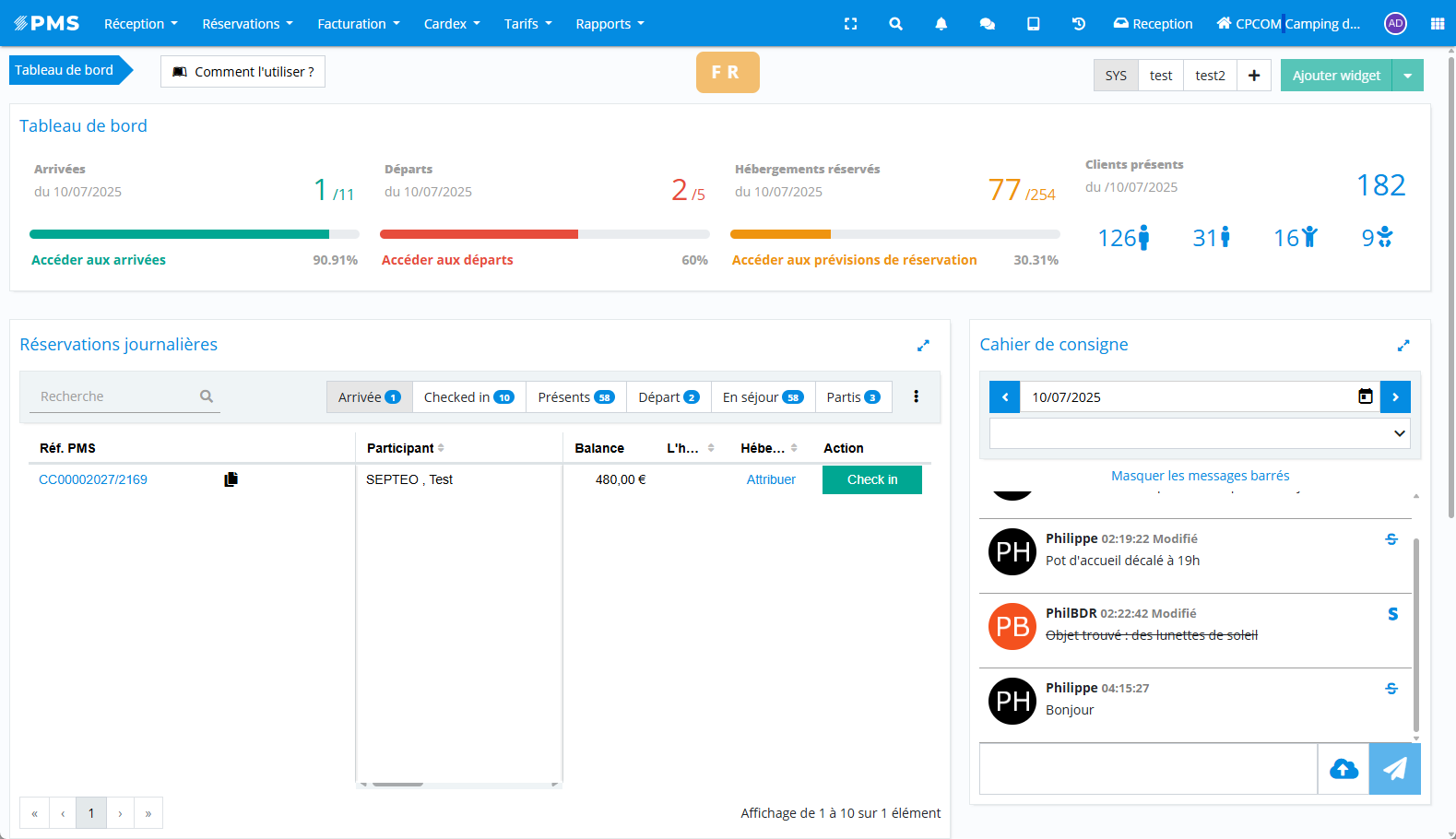Open the notifications bell
Image resolution: width=1456 pixels, height=839 pixels.
coord(941,24)
